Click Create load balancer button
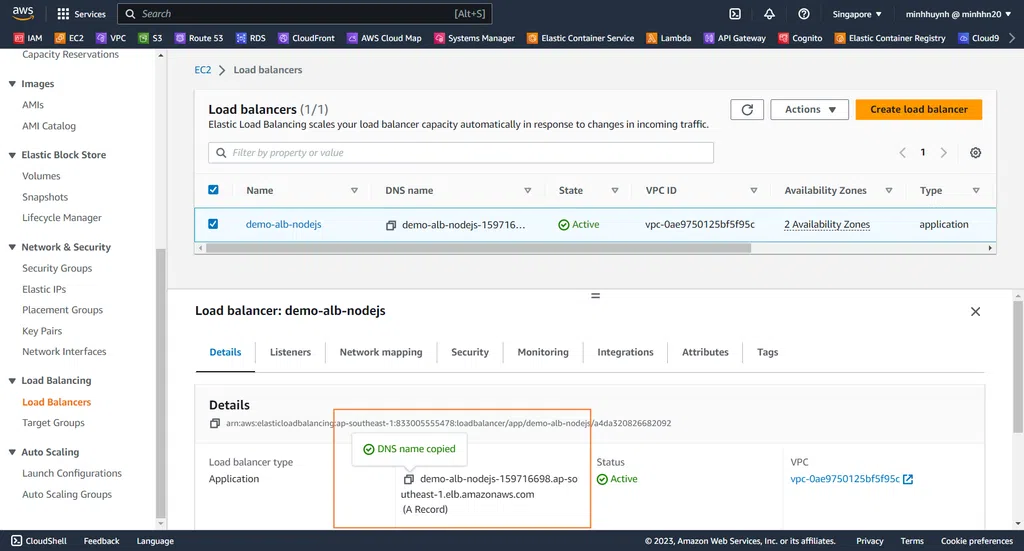1024x551 pixels. pyautogui.click(x=919, y=110)
